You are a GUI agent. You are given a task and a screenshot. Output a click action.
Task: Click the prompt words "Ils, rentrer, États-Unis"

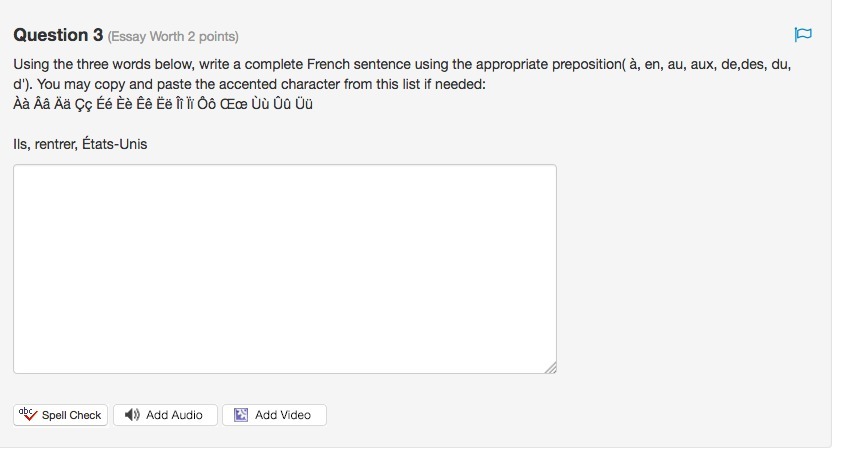tap(80, 144)
